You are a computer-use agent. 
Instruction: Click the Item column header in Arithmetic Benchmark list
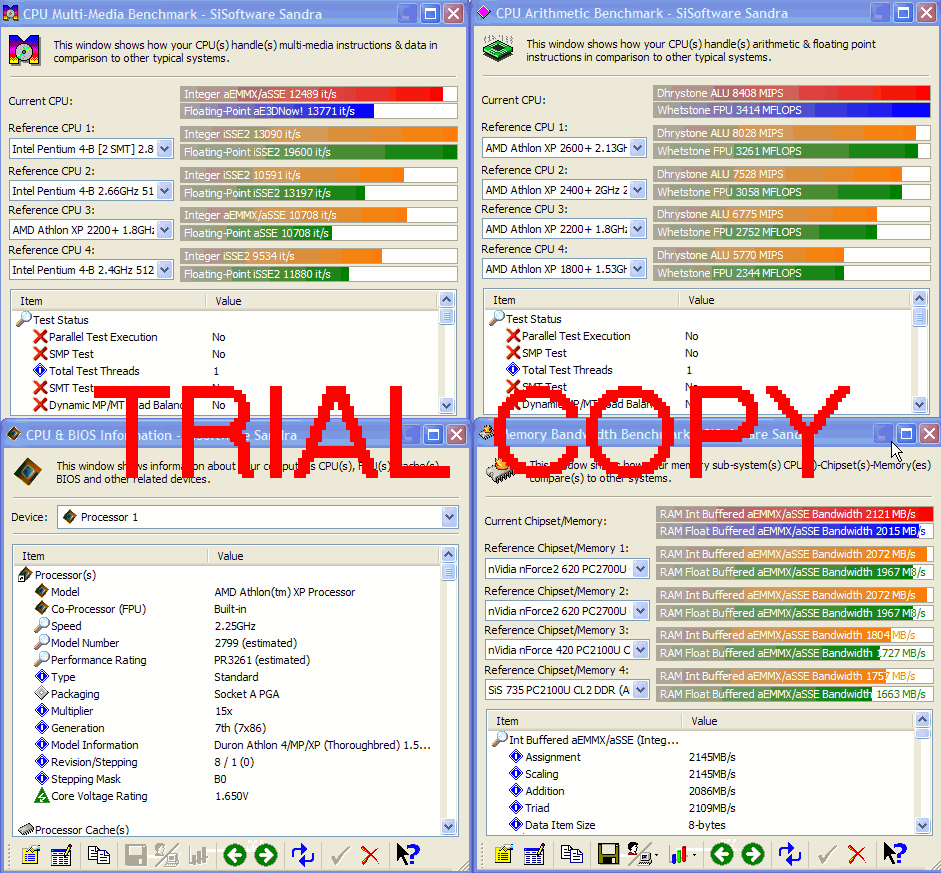[582, 299]
